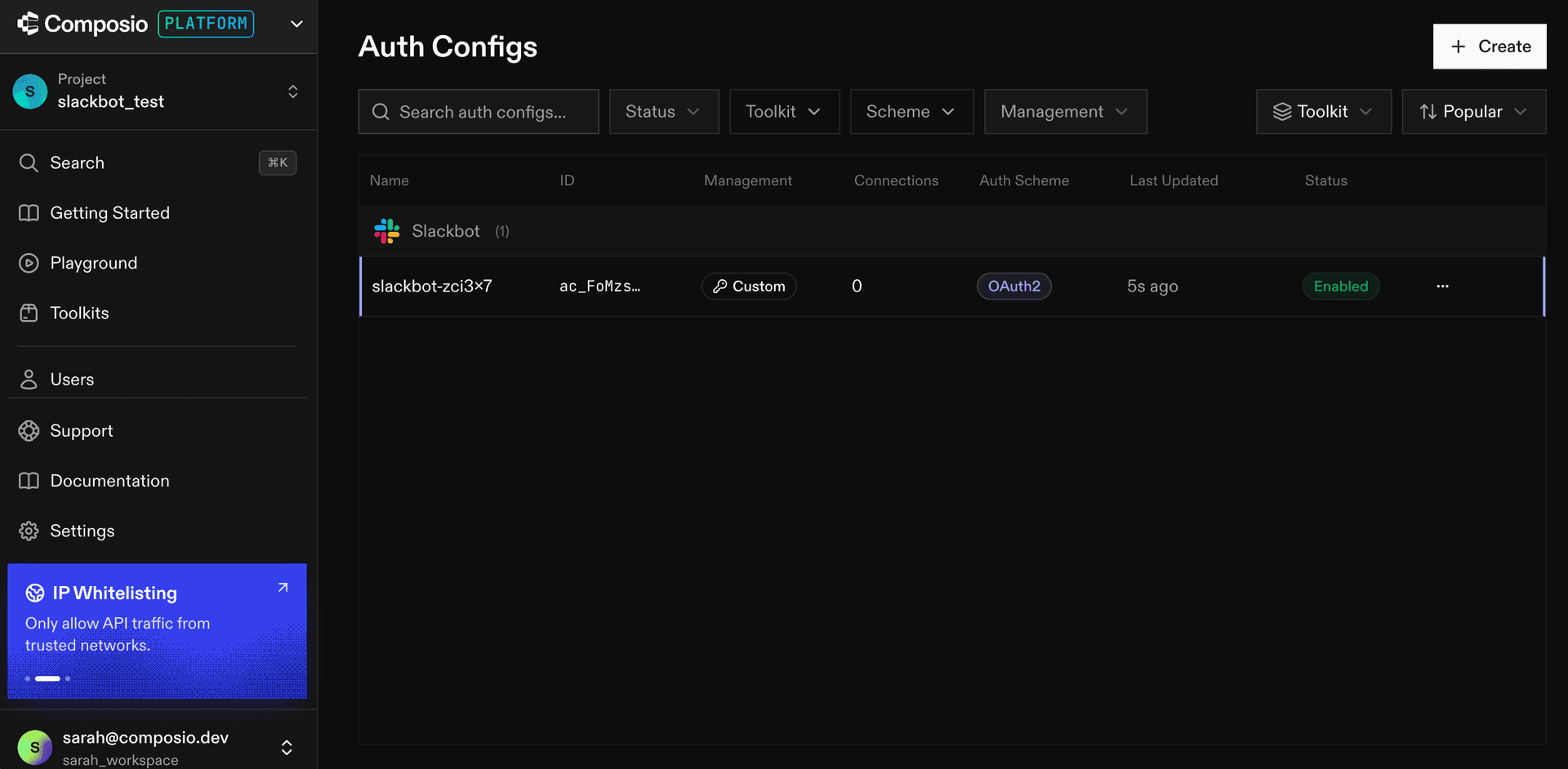
Task: Click the magnifier in auth configs search
Action: 381,112
